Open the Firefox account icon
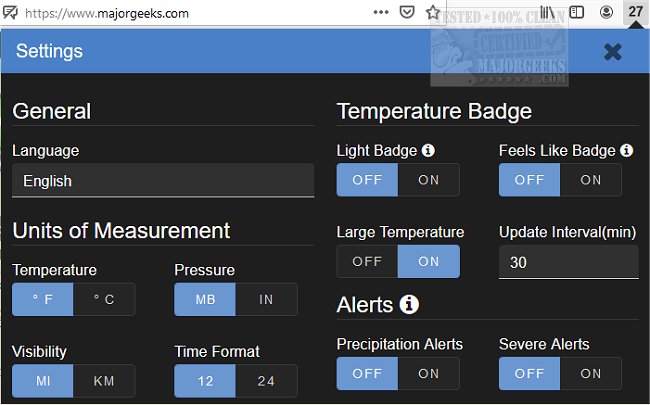 [607, 13]
